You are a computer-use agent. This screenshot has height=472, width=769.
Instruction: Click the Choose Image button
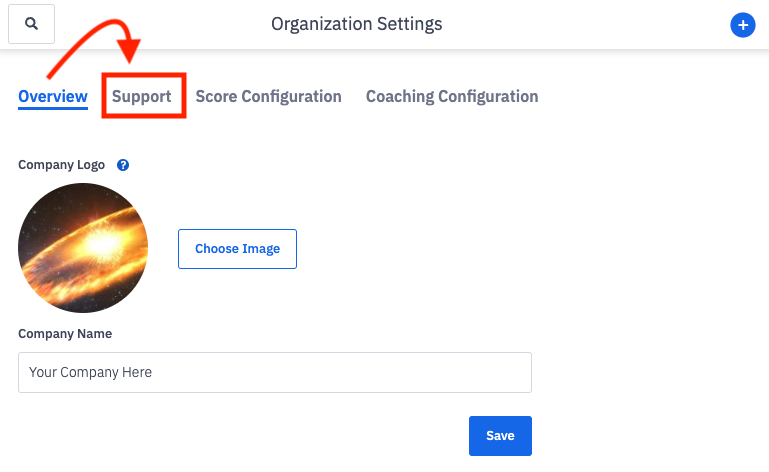(x=237, y=249)
